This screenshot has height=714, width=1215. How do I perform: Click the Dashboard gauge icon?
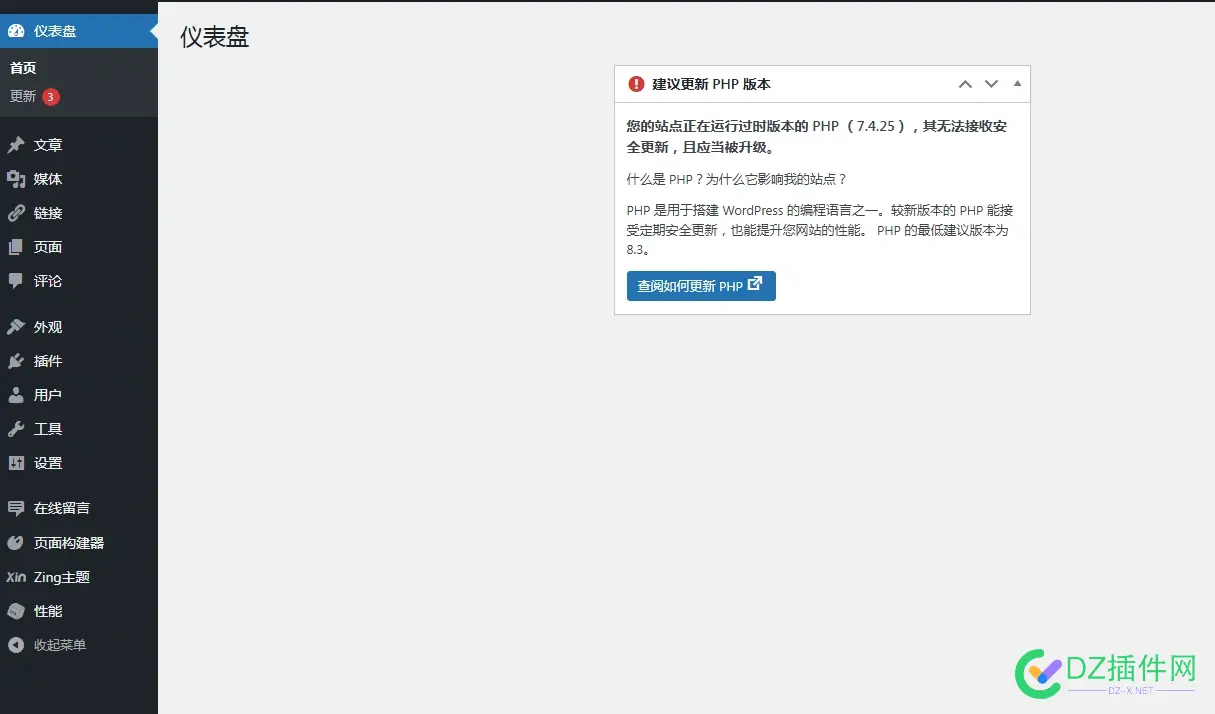point(16,31)
